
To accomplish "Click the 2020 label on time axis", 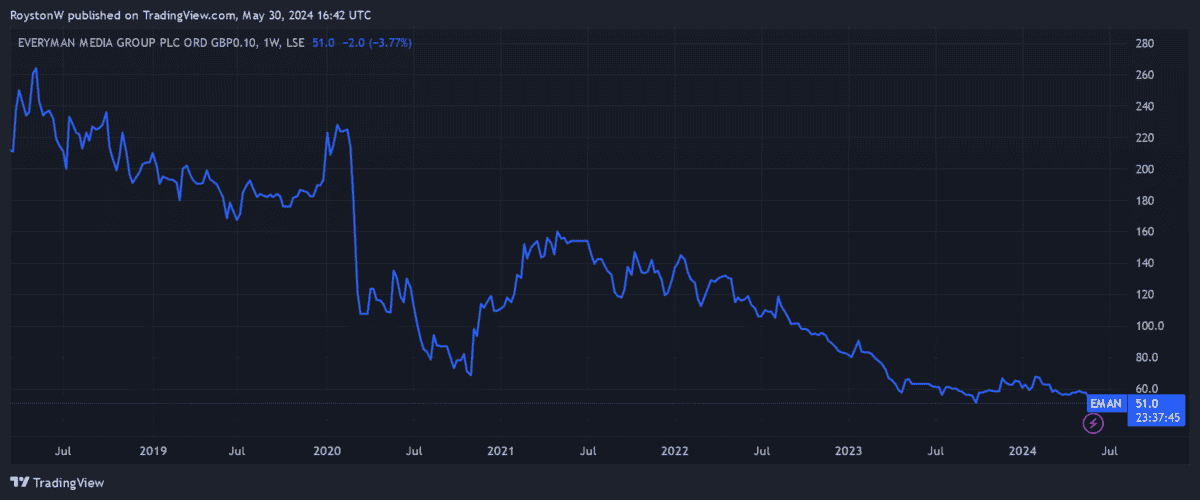I will [327, 451].
